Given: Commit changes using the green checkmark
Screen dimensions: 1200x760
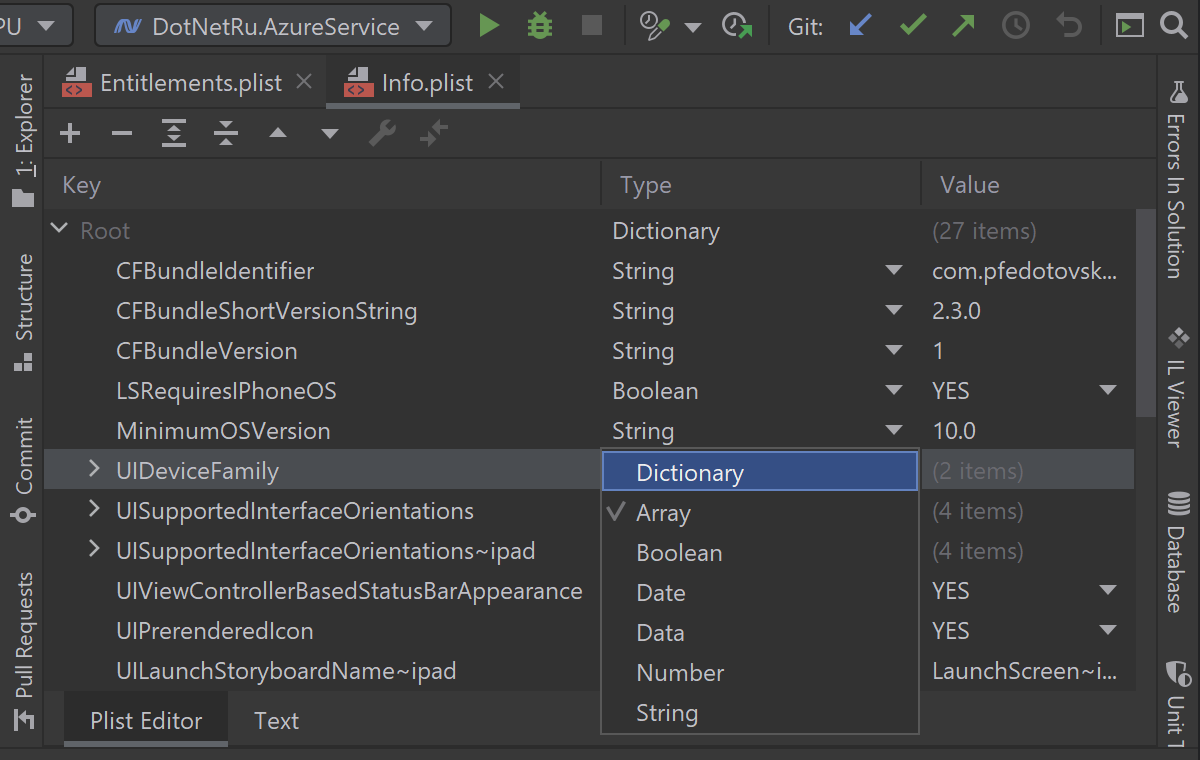Looking at the screenshot, I should (912, 26).
